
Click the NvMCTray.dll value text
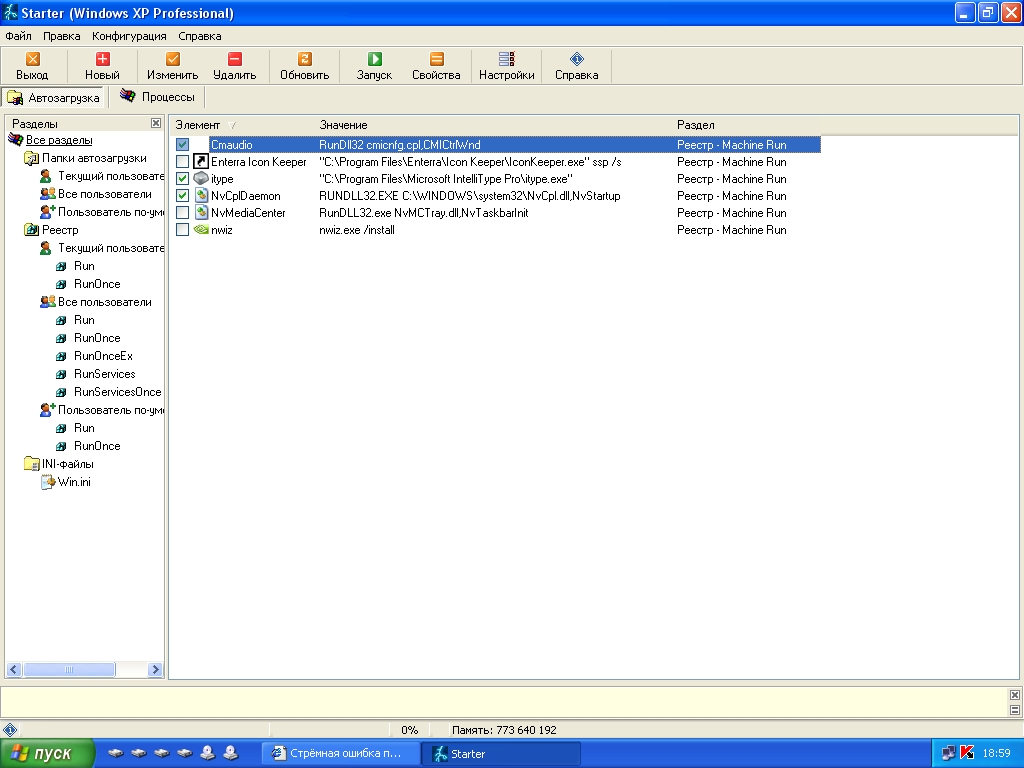(423, 213)
